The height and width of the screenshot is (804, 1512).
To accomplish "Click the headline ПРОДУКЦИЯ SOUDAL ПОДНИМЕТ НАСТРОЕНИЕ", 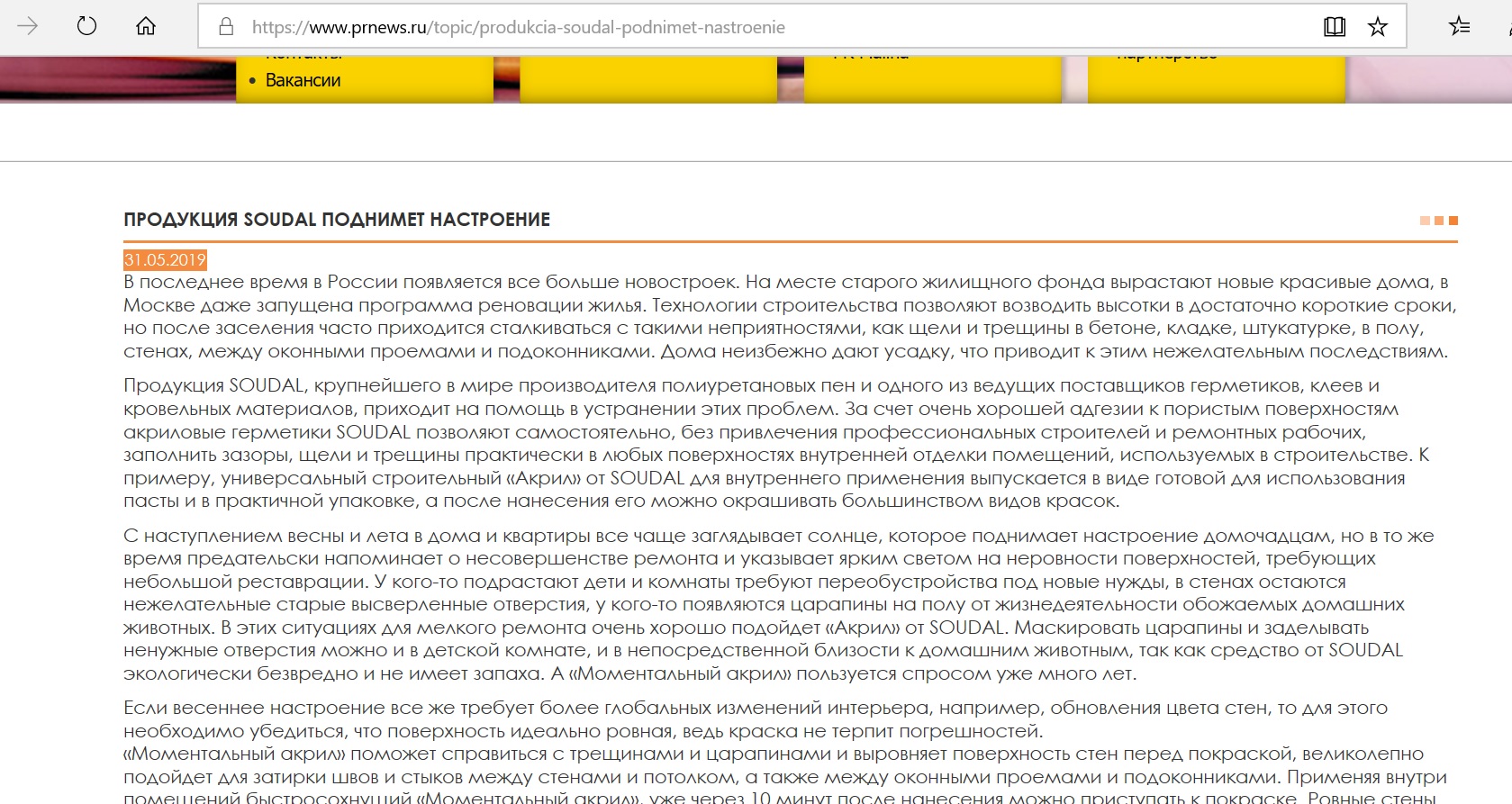I will point(337,220).
